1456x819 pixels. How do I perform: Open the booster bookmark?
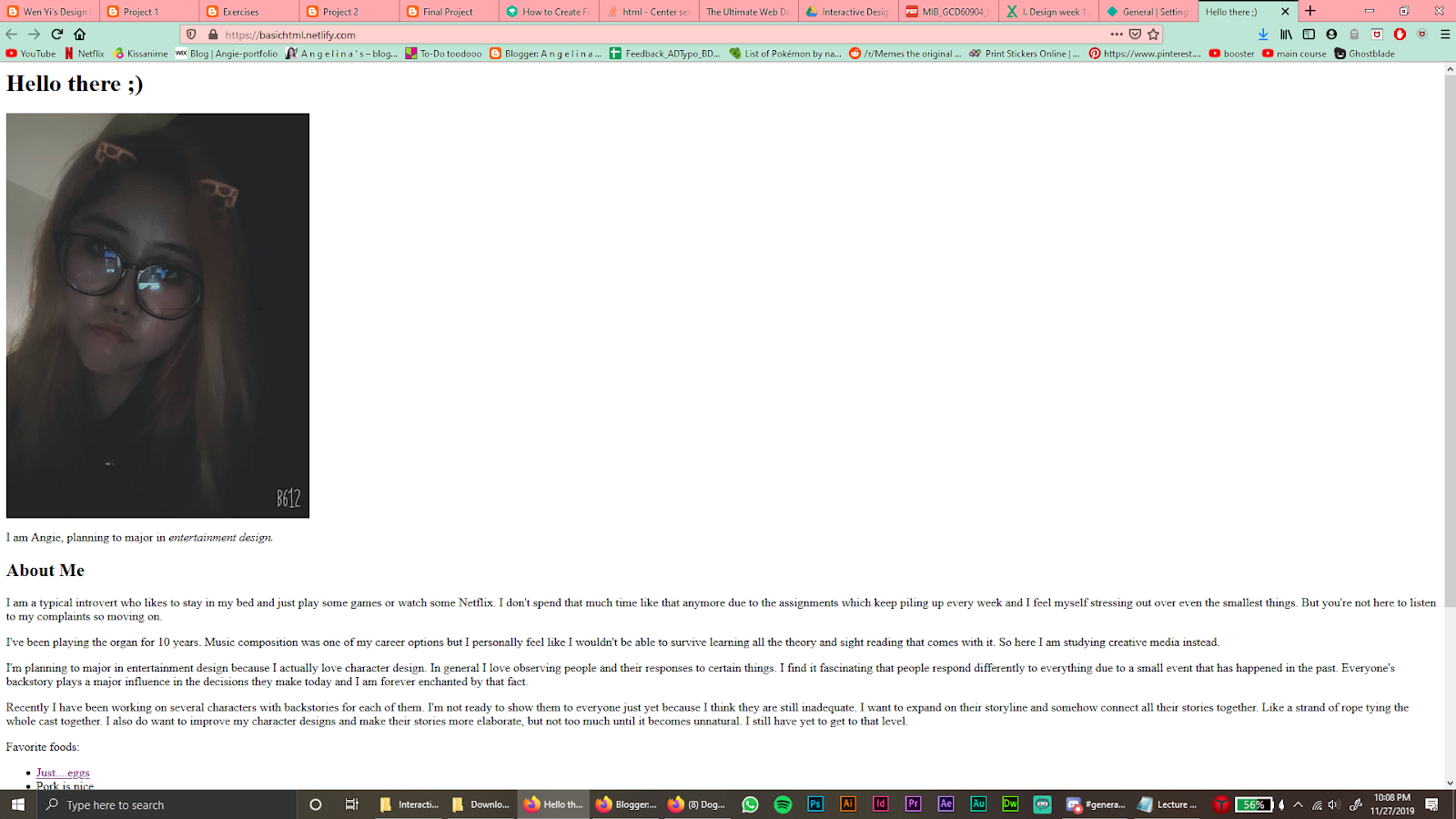pos(1231,54)
